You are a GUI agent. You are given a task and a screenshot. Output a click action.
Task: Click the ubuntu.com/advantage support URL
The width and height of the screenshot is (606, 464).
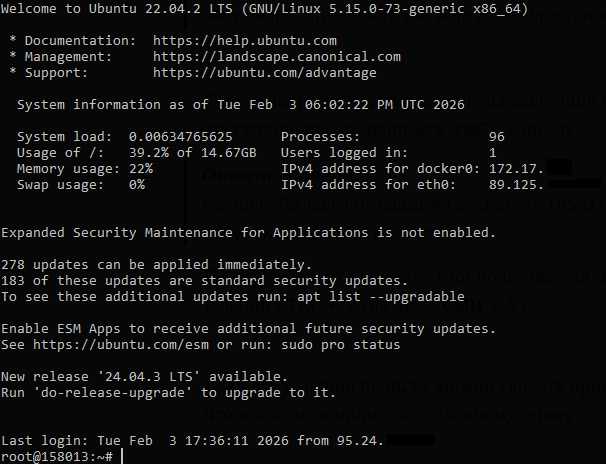[265, 73]
